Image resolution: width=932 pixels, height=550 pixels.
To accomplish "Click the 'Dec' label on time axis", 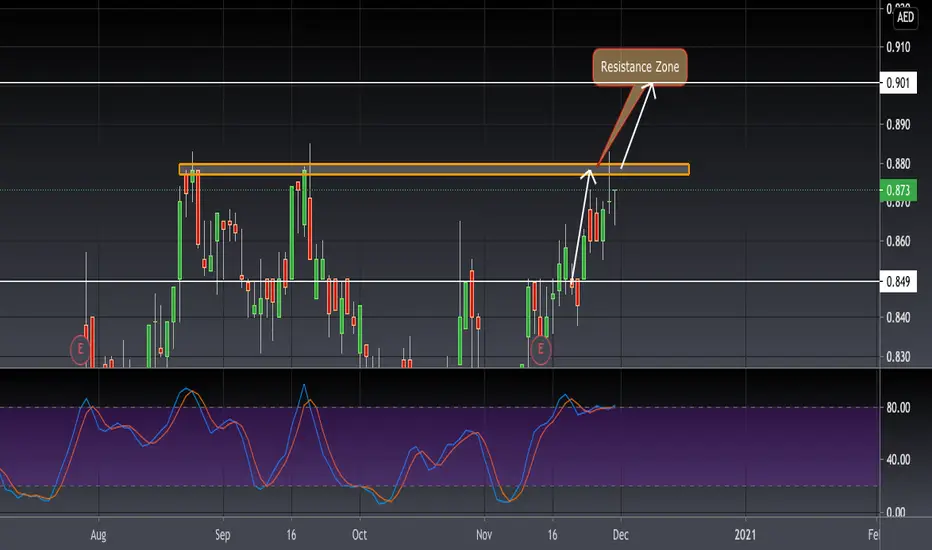I will tap(621, 535).
